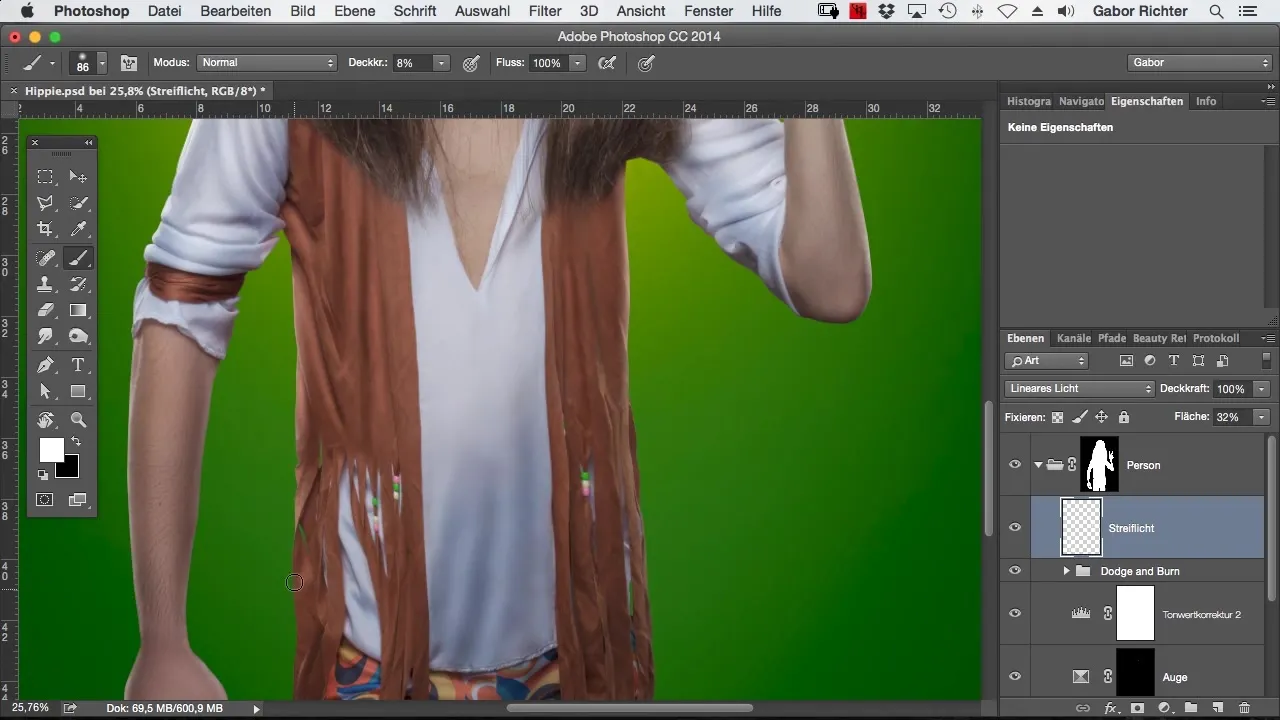Screen dimensions: 1280x720
Task: Toggle lock transparent pixels
Action: [1058, 417]
